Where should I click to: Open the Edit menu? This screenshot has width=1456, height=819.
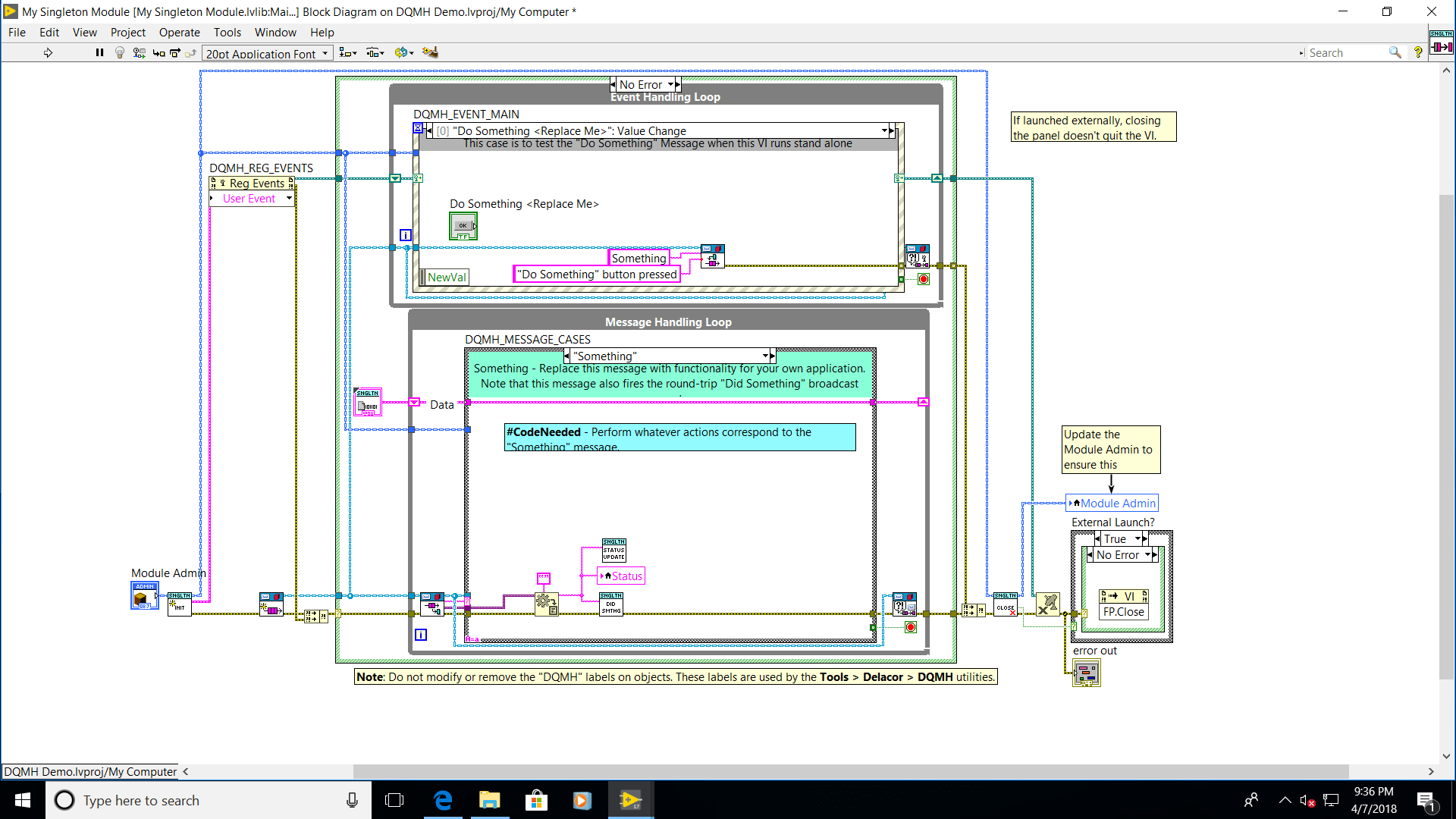click(49, 33)
